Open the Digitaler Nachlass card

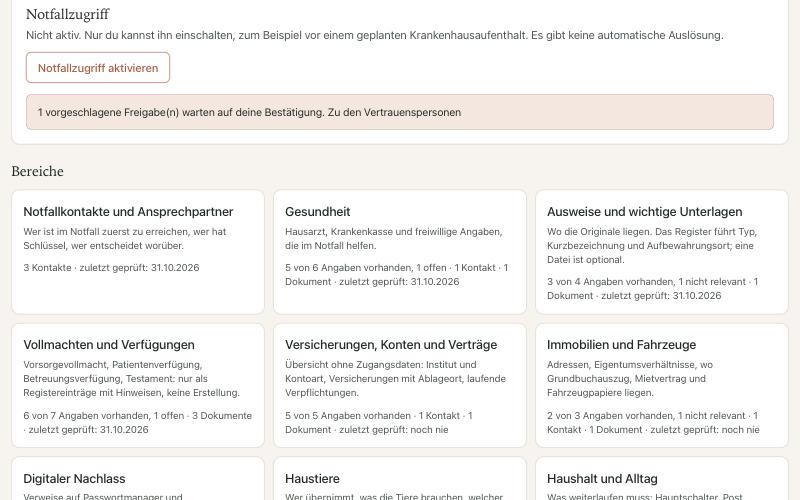[x=138, y=479]
